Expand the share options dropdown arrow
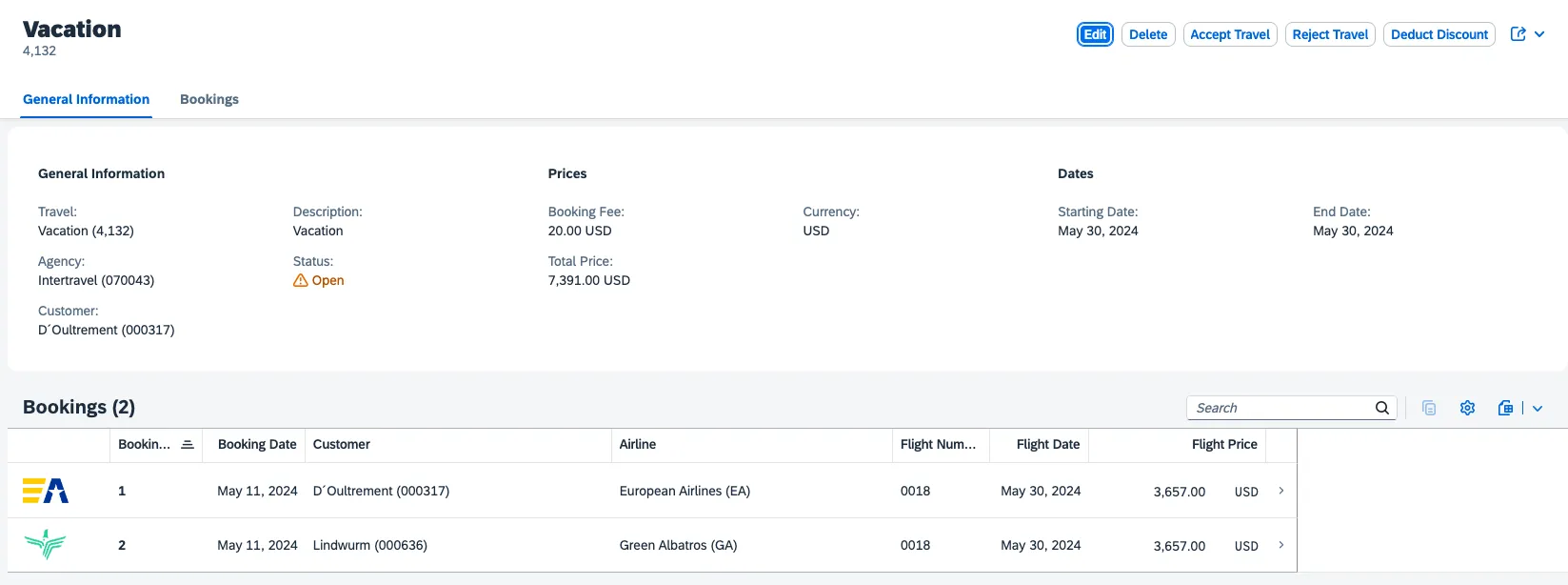1568x585 pixels. click(x=1539, y=34)
